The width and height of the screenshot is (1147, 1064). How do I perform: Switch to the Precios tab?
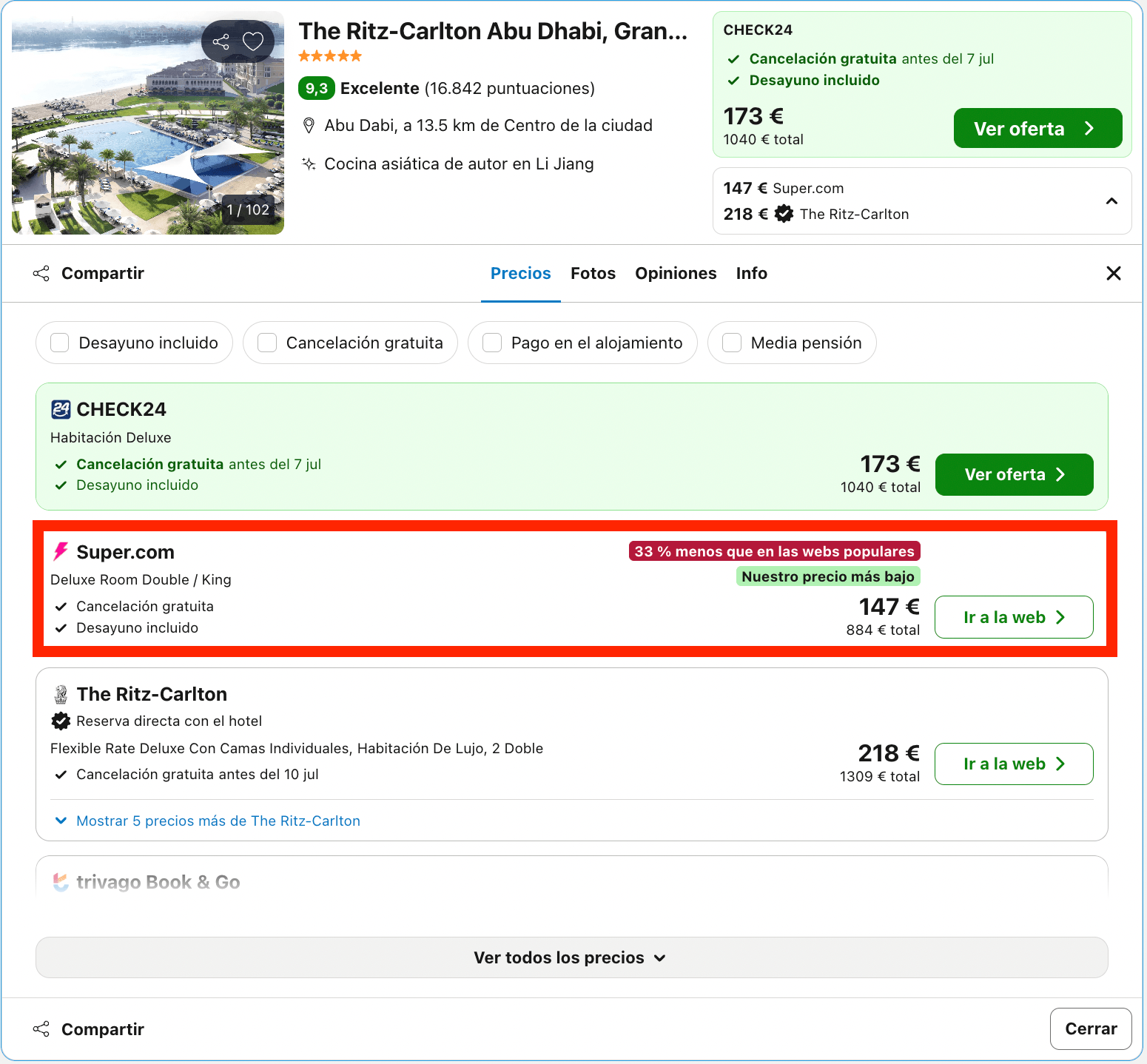click(x=521, y=274)
